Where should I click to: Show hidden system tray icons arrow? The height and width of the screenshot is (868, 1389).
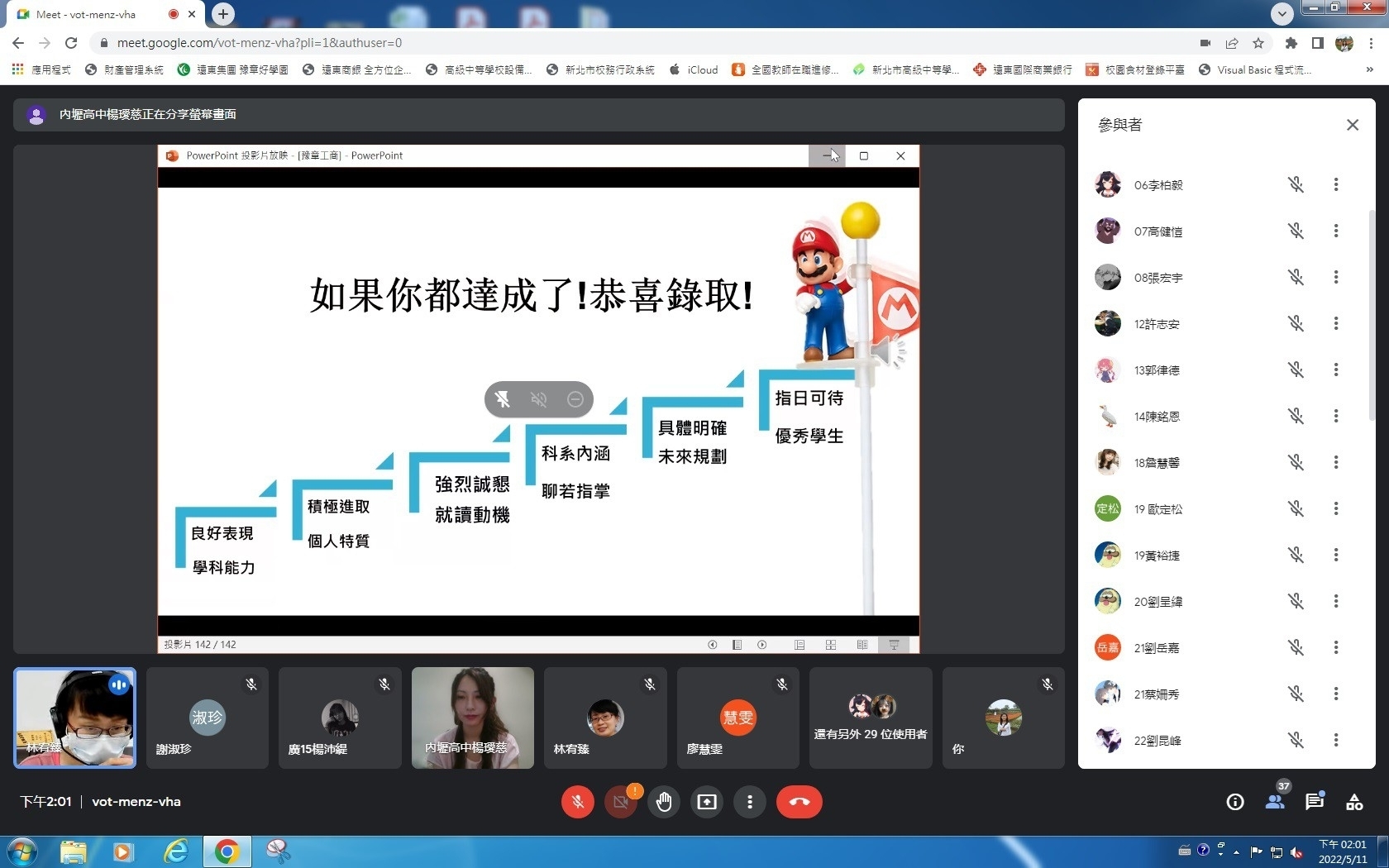[x=1237, y=851]
